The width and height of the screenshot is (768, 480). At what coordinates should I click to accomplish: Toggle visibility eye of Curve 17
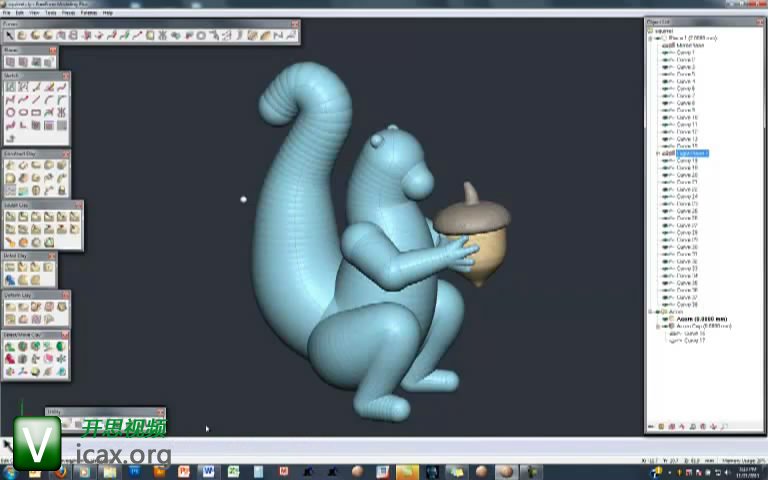pos(673,341)
